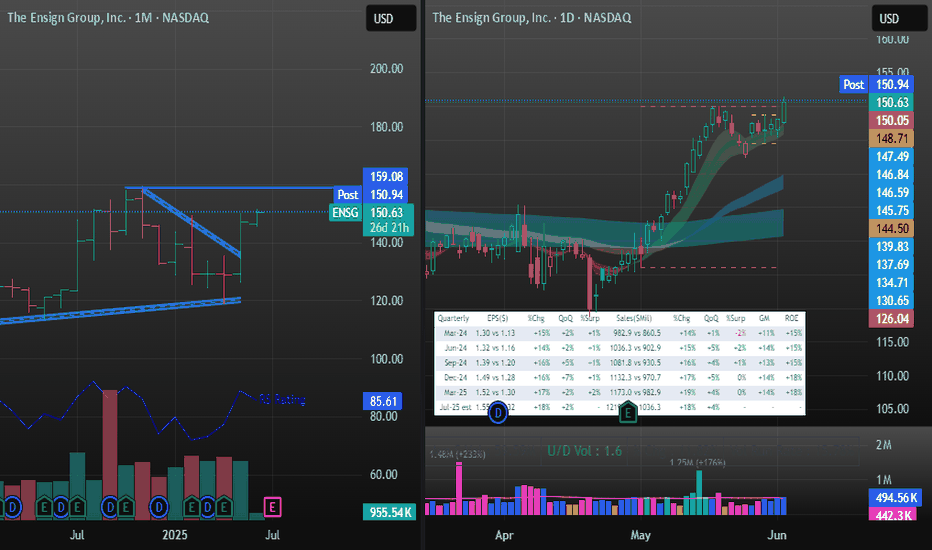Click the Sep-24 row label
The height and width of the screenshot is (550, 932).
[455, 363]
